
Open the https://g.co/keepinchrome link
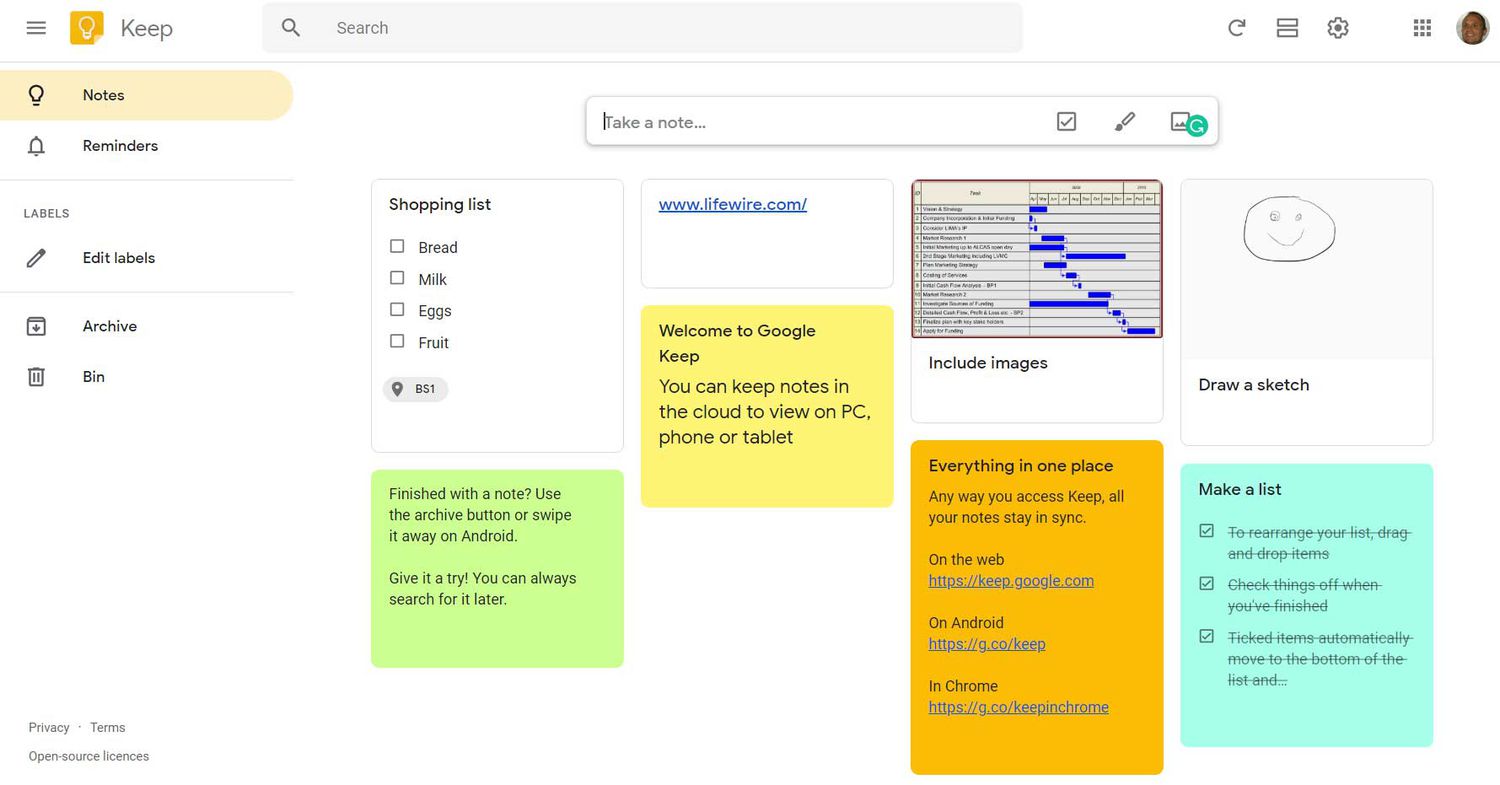(1018, 707)
